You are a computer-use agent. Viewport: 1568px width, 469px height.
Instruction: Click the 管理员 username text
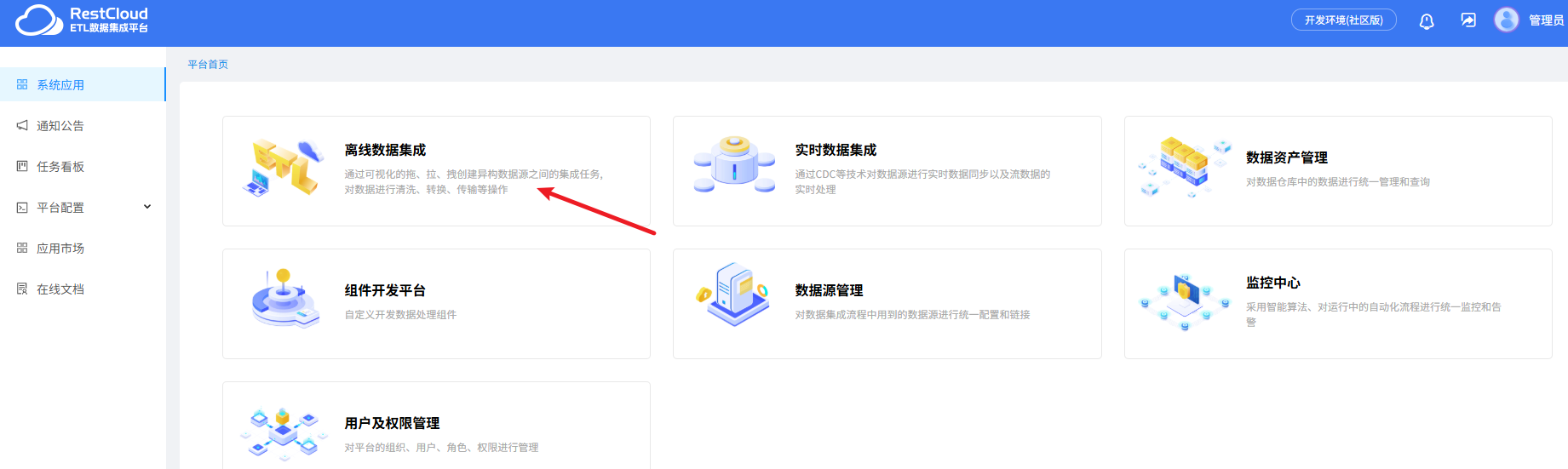click(1546, 20)
